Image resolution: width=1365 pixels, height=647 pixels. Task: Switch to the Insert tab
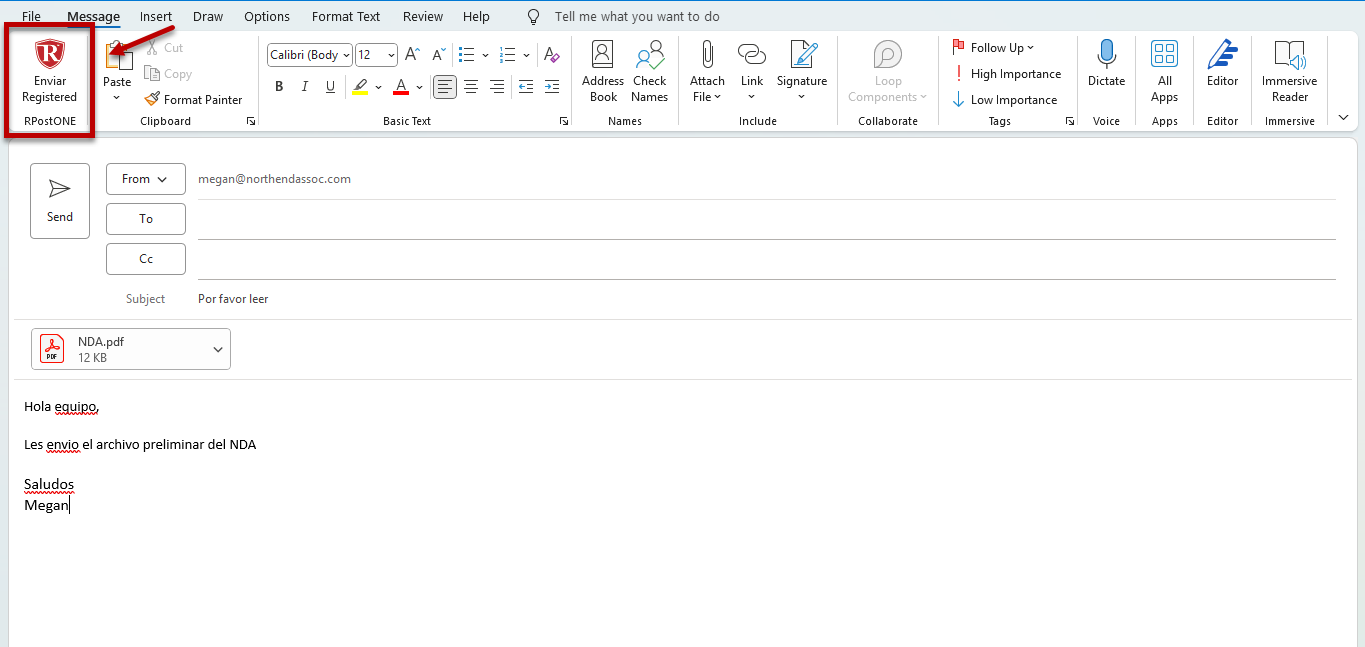(x=156, y=16)
